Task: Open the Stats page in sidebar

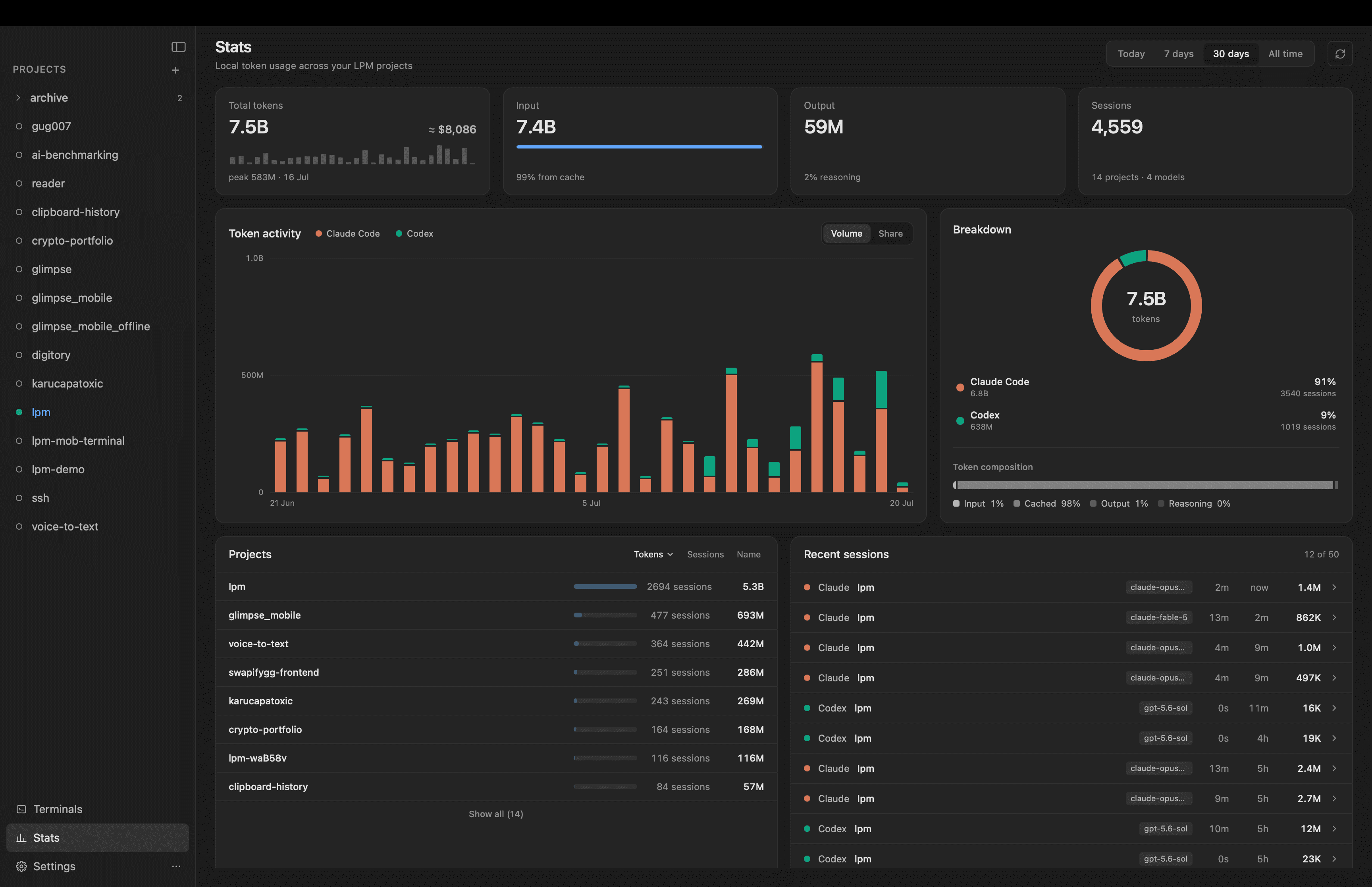Action: pos(98,837)
